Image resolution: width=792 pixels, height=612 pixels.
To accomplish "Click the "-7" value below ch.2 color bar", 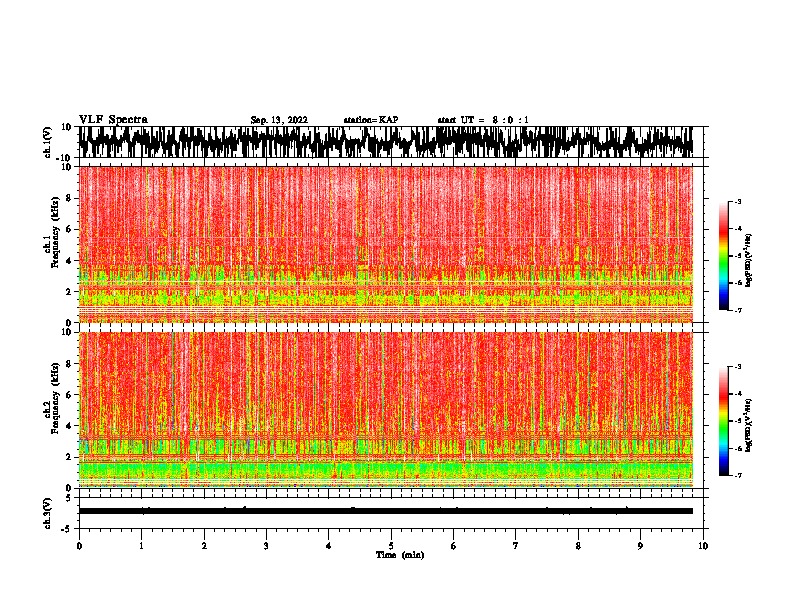I will click(x=737, y=475).
